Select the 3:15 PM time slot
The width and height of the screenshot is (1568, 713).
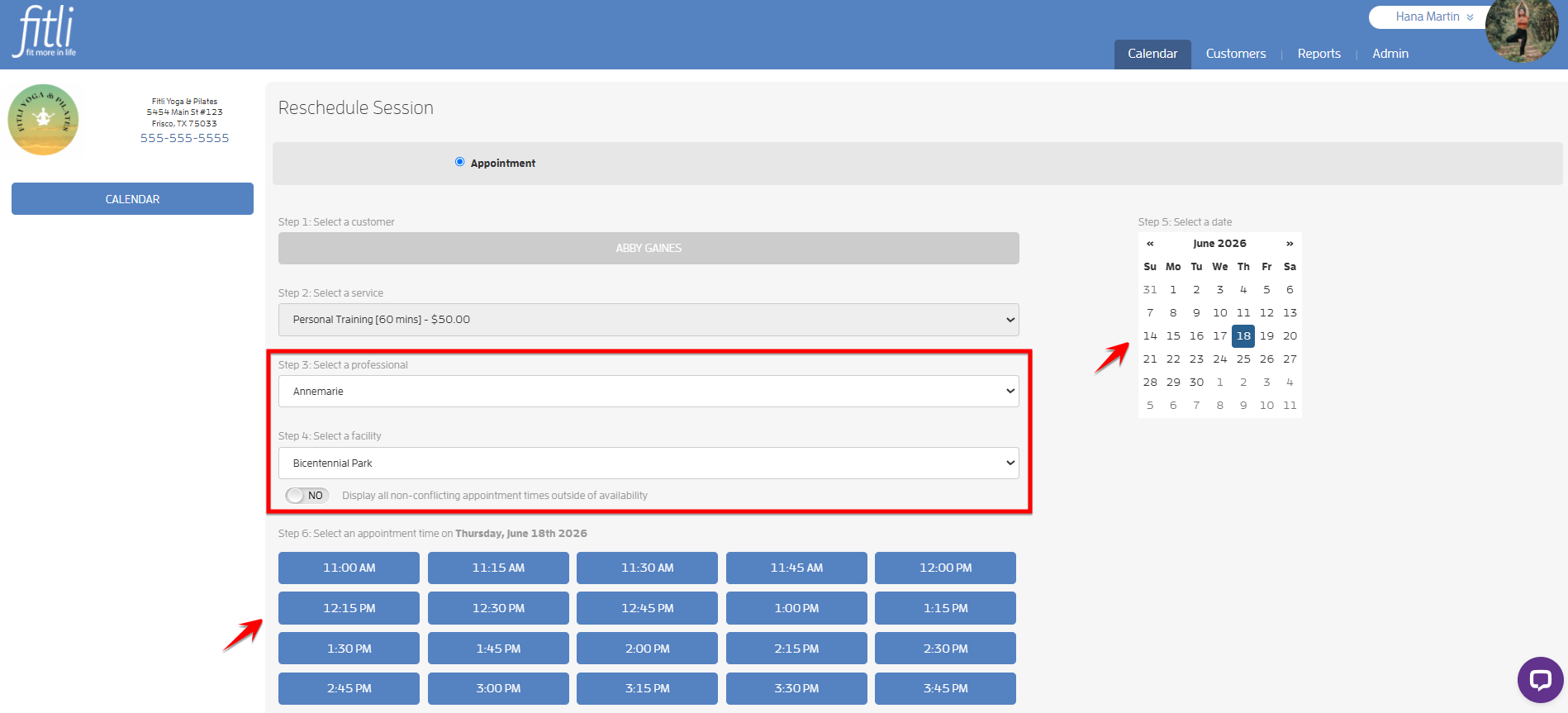click(647, 688)
